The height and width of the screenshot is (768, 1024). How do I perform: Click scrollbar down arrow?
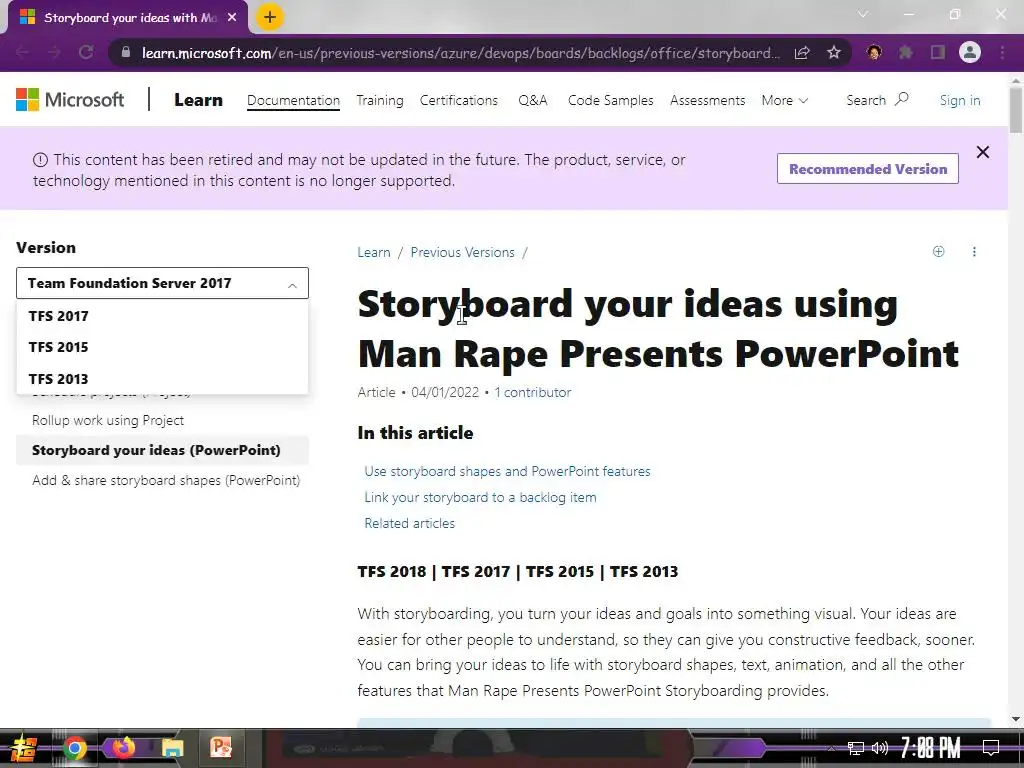click(x=1016, y=719)
